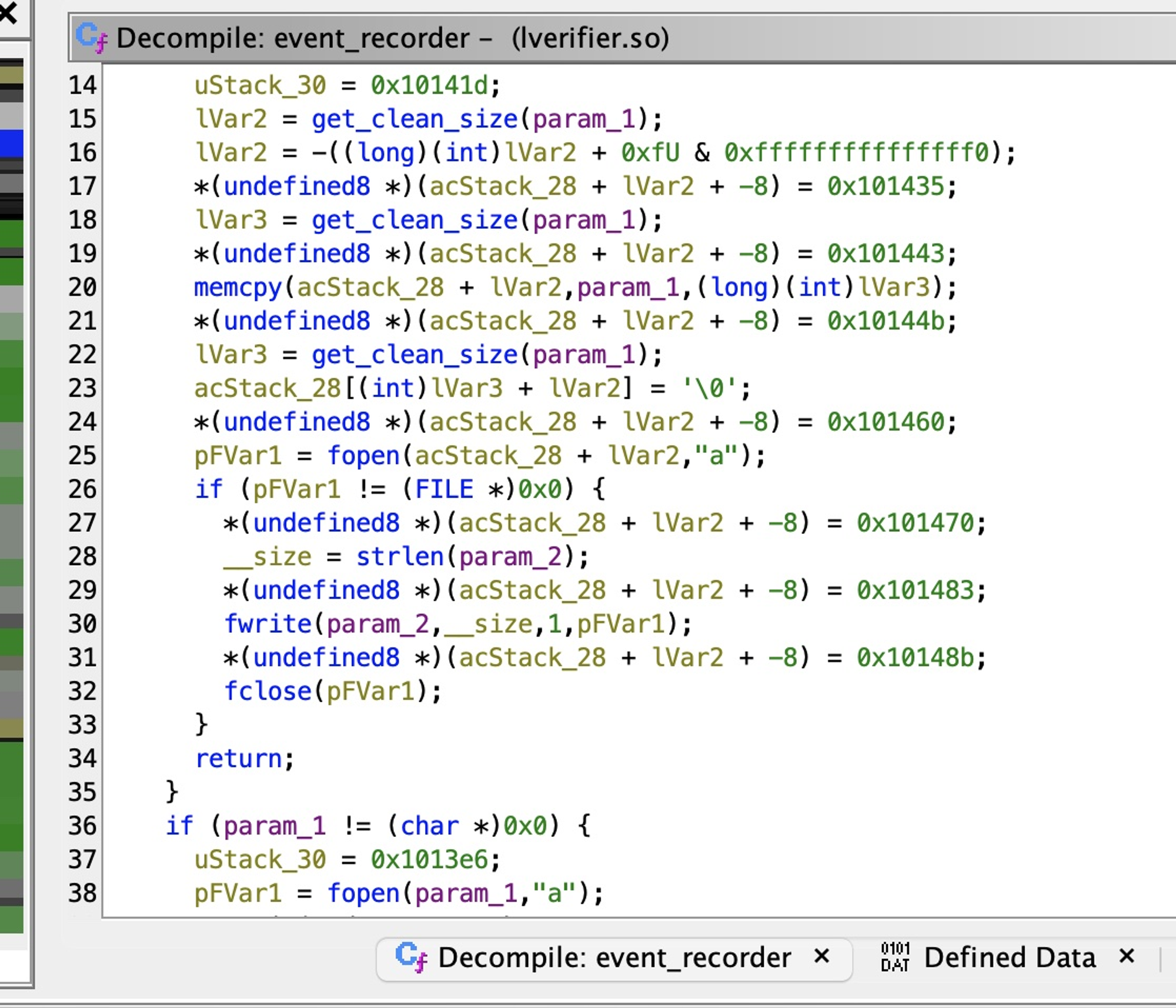Click the memcpy call on line 20
Image resolution: width=1176 pixels, height=1008 pixels.
(x=238, y=288)
